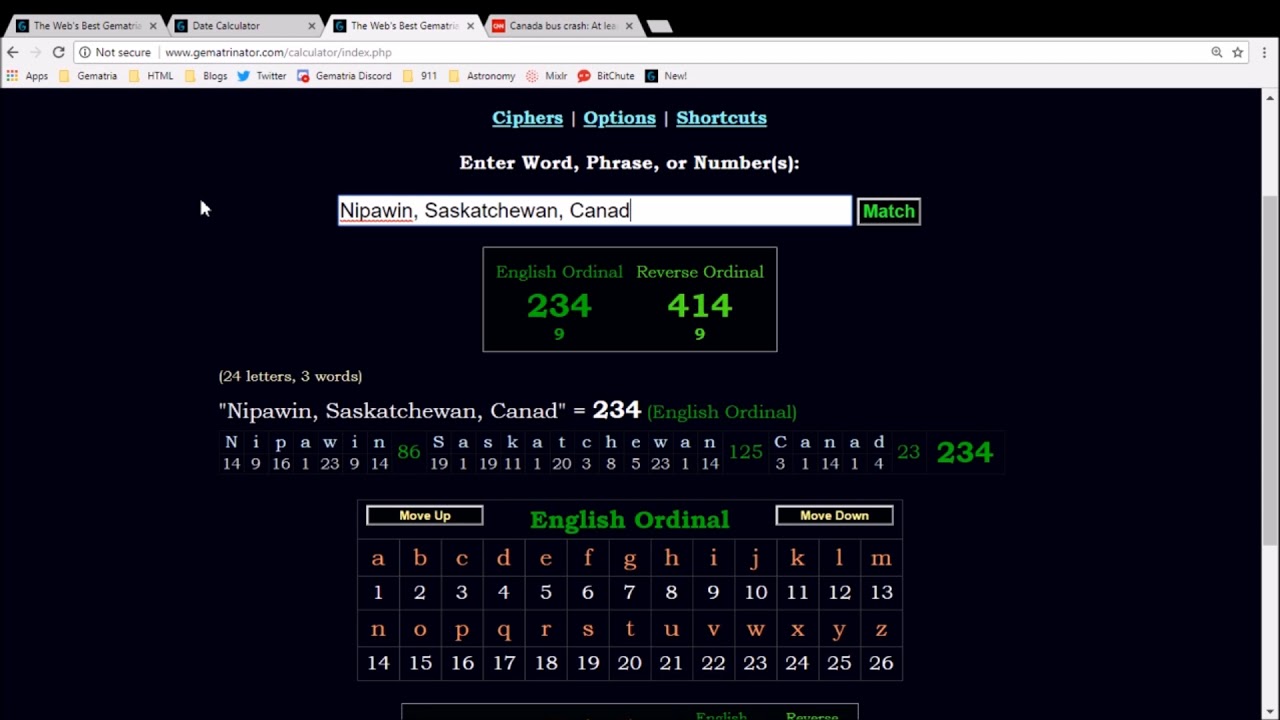Image resolution: width=1280 pixels, height=720 pixels.
Task: Open the Astronomy bookmarks folder
Action: (x=482, y=76)
